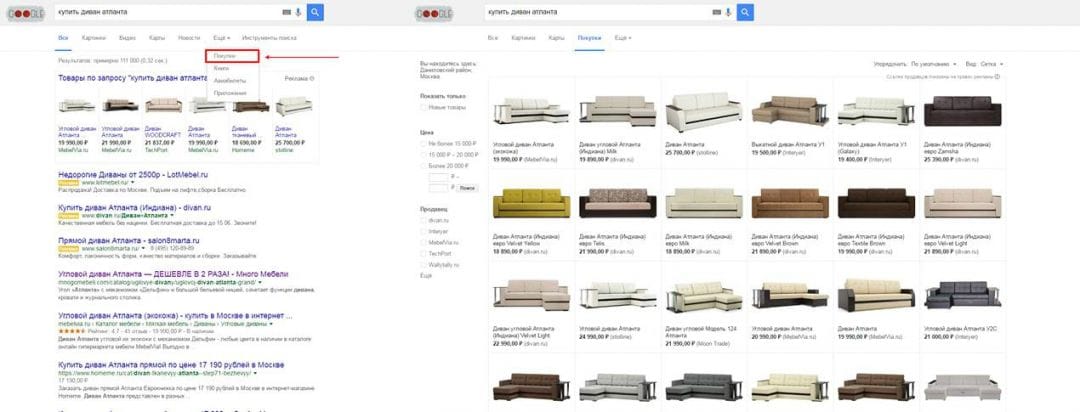Click info icon next to Реклама label
The width and height of the screenshot is (1080, 412).
[312, 79]
